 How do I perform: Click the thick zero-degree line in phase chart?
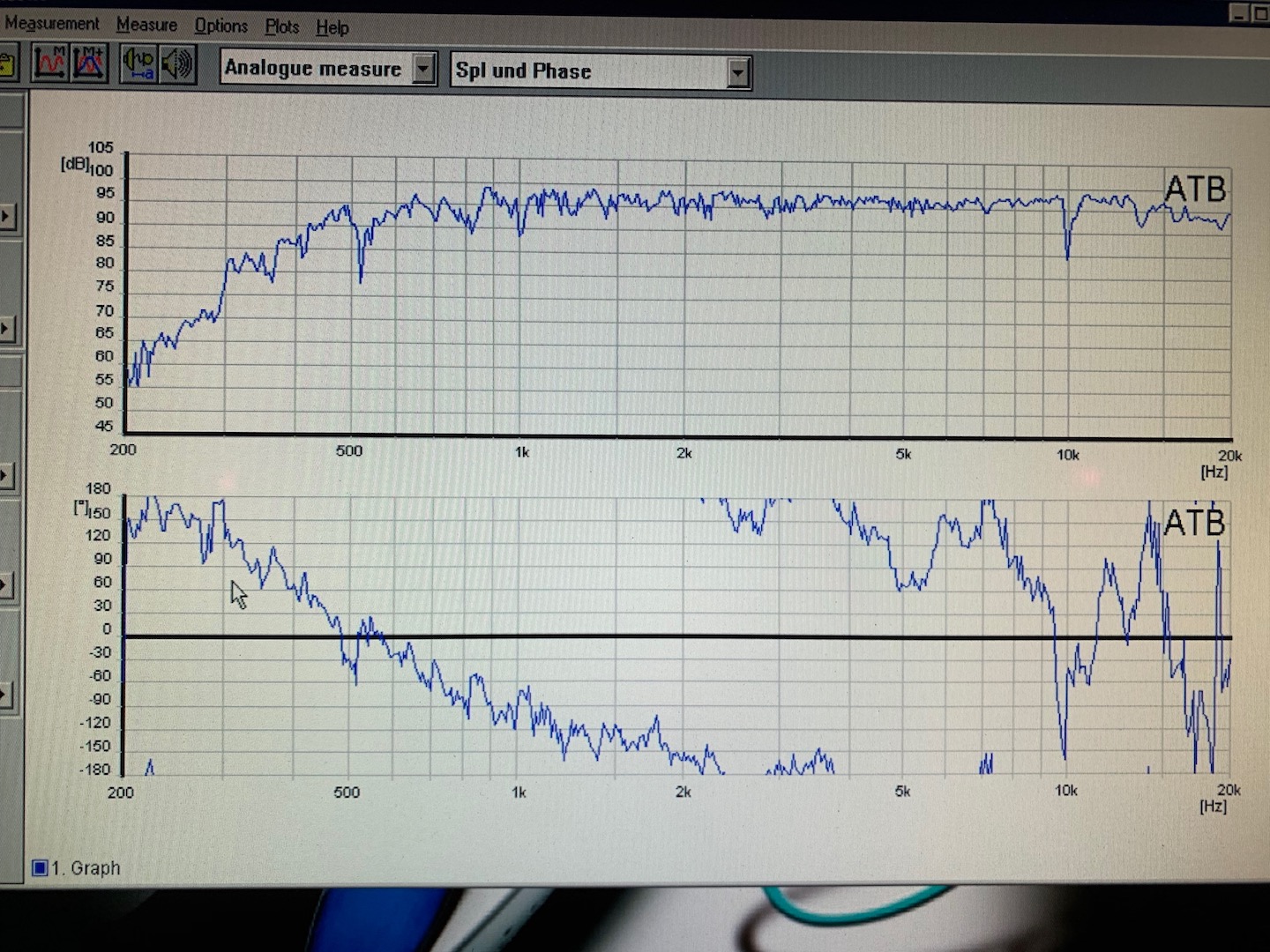[x=677, y=636]
